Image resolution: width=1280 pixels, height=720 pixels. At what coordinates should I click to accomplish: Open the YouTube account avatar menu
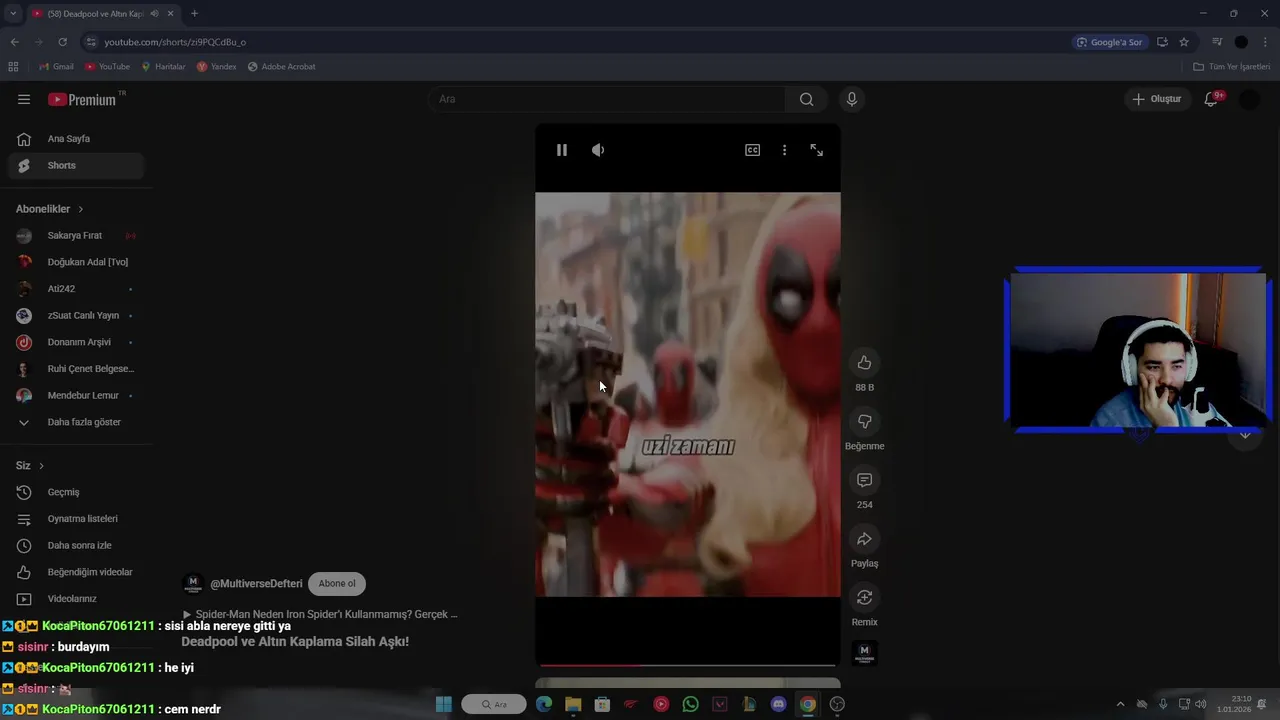coord(1249,99)
